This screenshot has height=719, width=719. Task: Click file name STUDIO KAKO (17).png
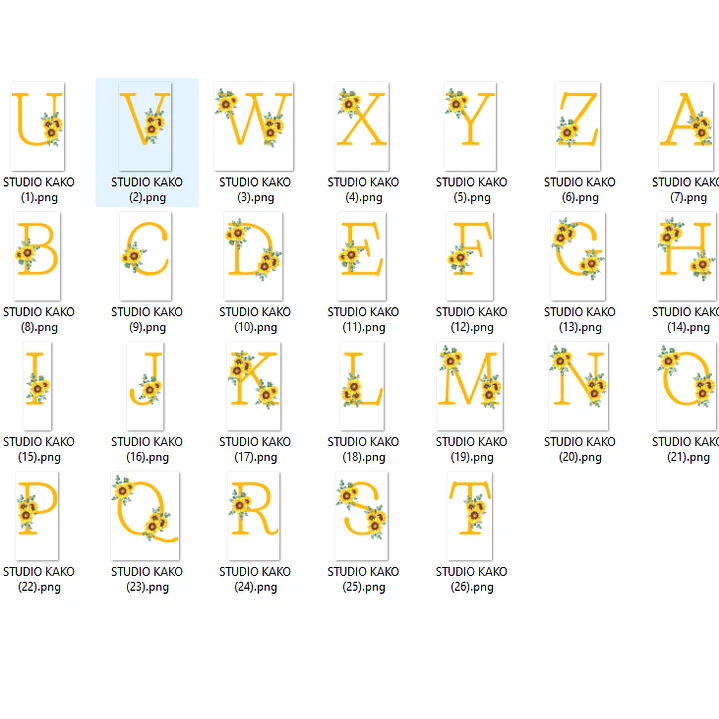pos(255,449)
